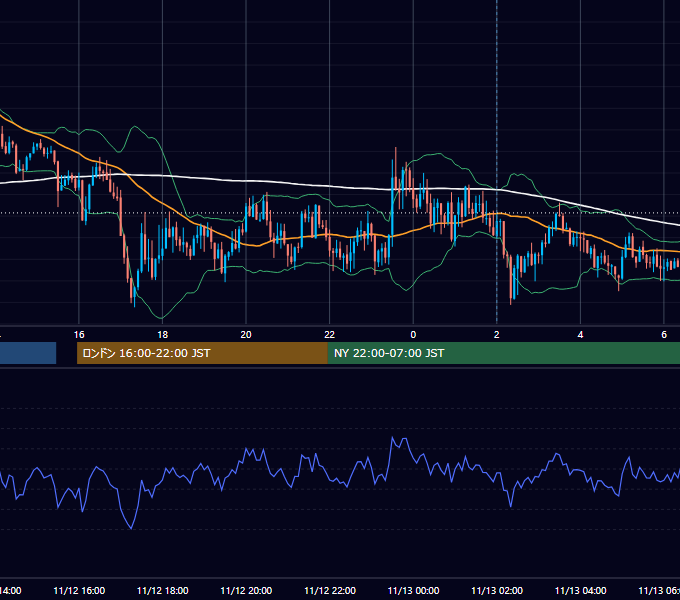Click hour label 0 on upper time axis

pyautogui.click(x=413, y=335)
